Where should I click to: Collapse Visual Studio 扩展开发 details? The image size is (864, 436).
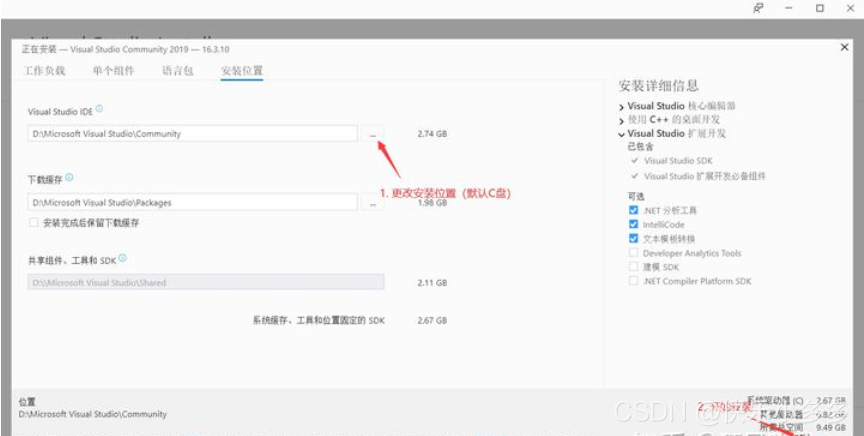(622, 134)
